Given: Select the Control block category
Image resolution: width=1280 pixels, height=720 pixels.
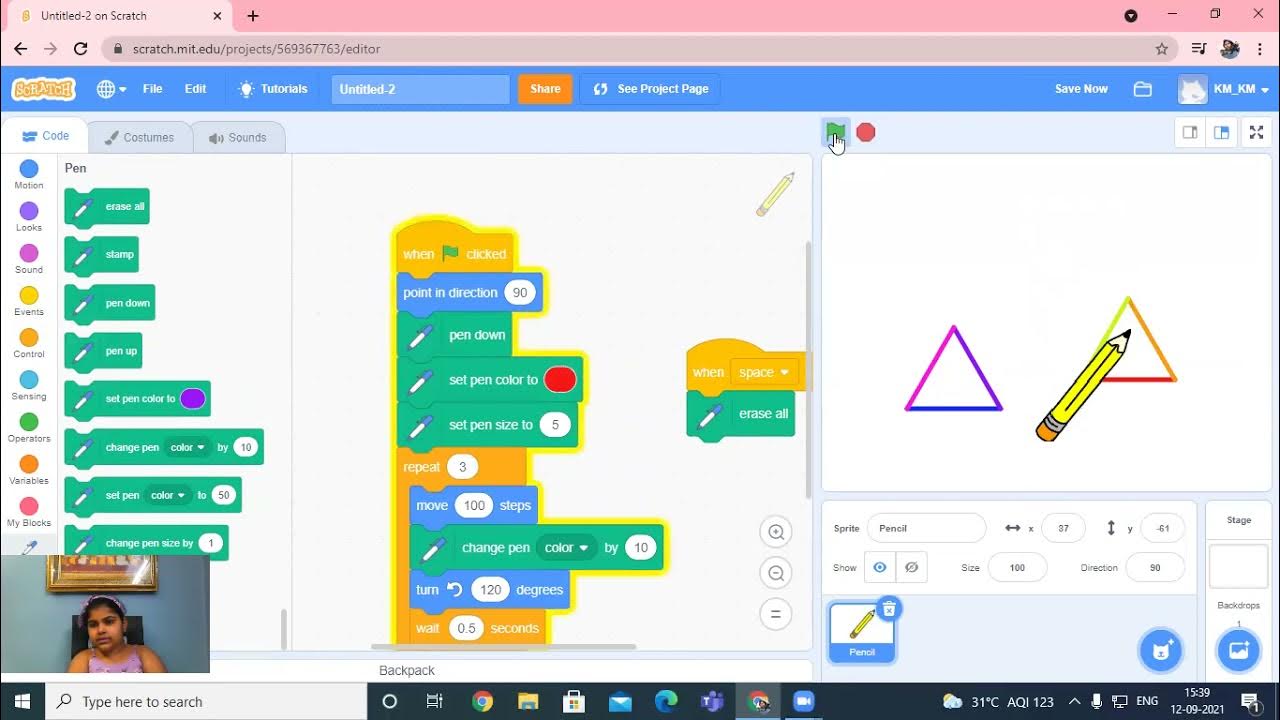Looking at the screenshot, I should coord(29,343).
